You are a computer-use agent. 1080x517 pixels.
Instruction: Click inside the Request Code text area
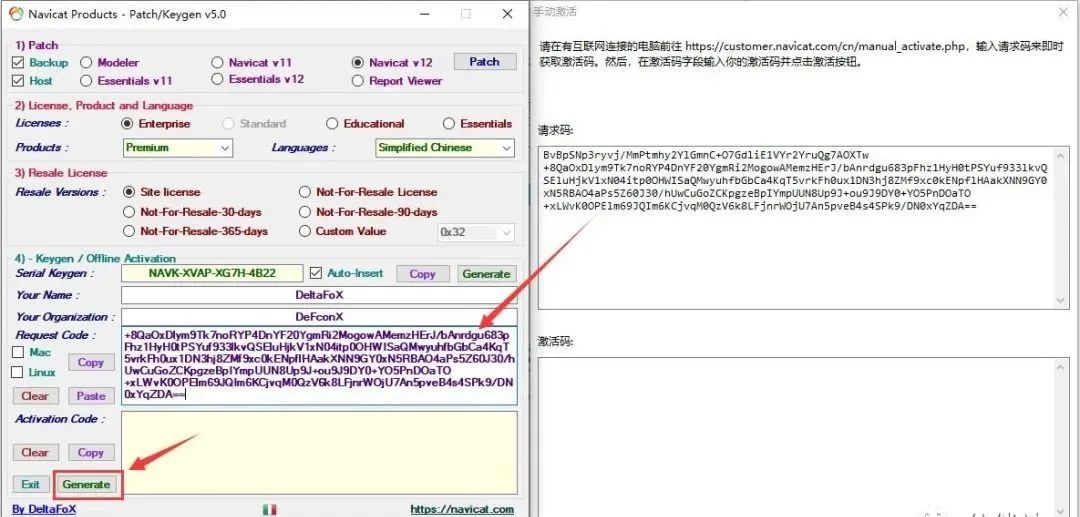point(319,366)
